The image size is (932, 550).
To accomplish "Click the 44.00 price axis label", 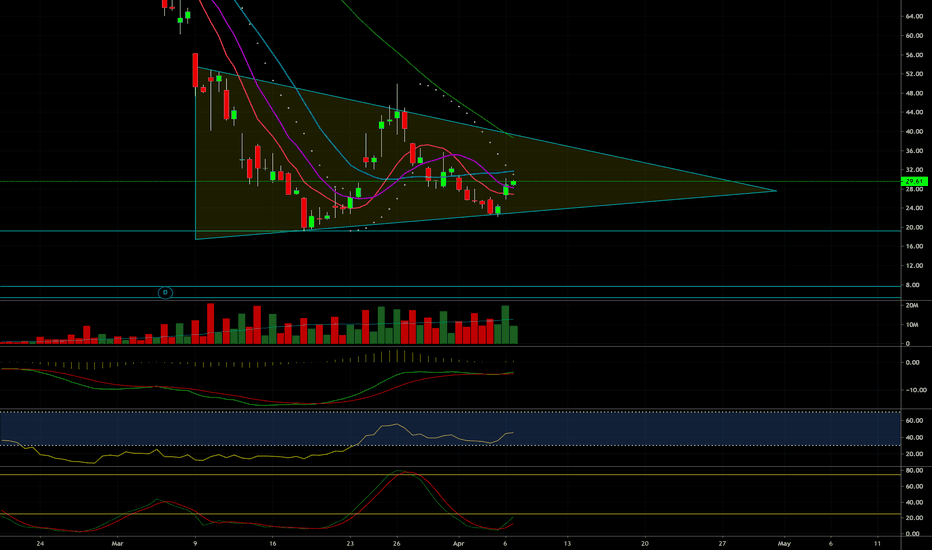I will (x=914, y=112).
